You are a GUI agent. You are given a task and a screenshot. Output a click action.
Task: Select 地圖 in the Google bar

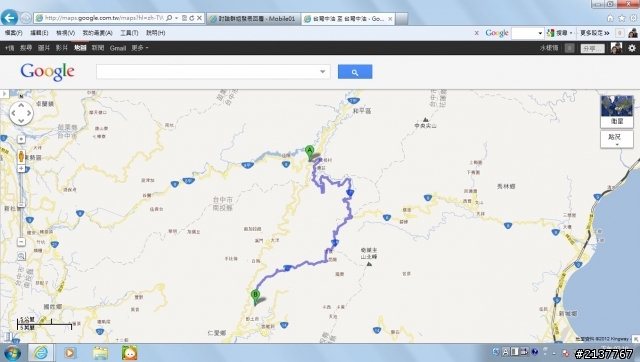80,48
